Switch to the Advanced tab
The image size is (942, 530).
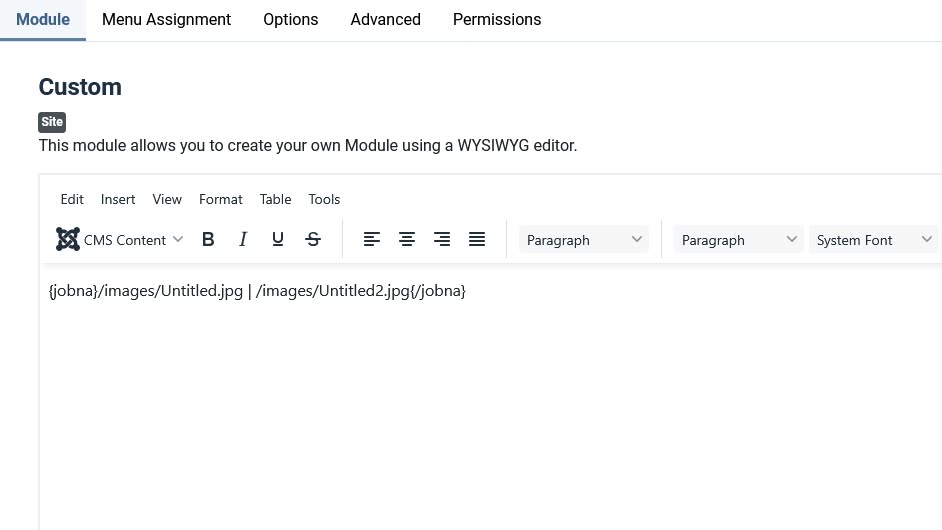(385, 20)
